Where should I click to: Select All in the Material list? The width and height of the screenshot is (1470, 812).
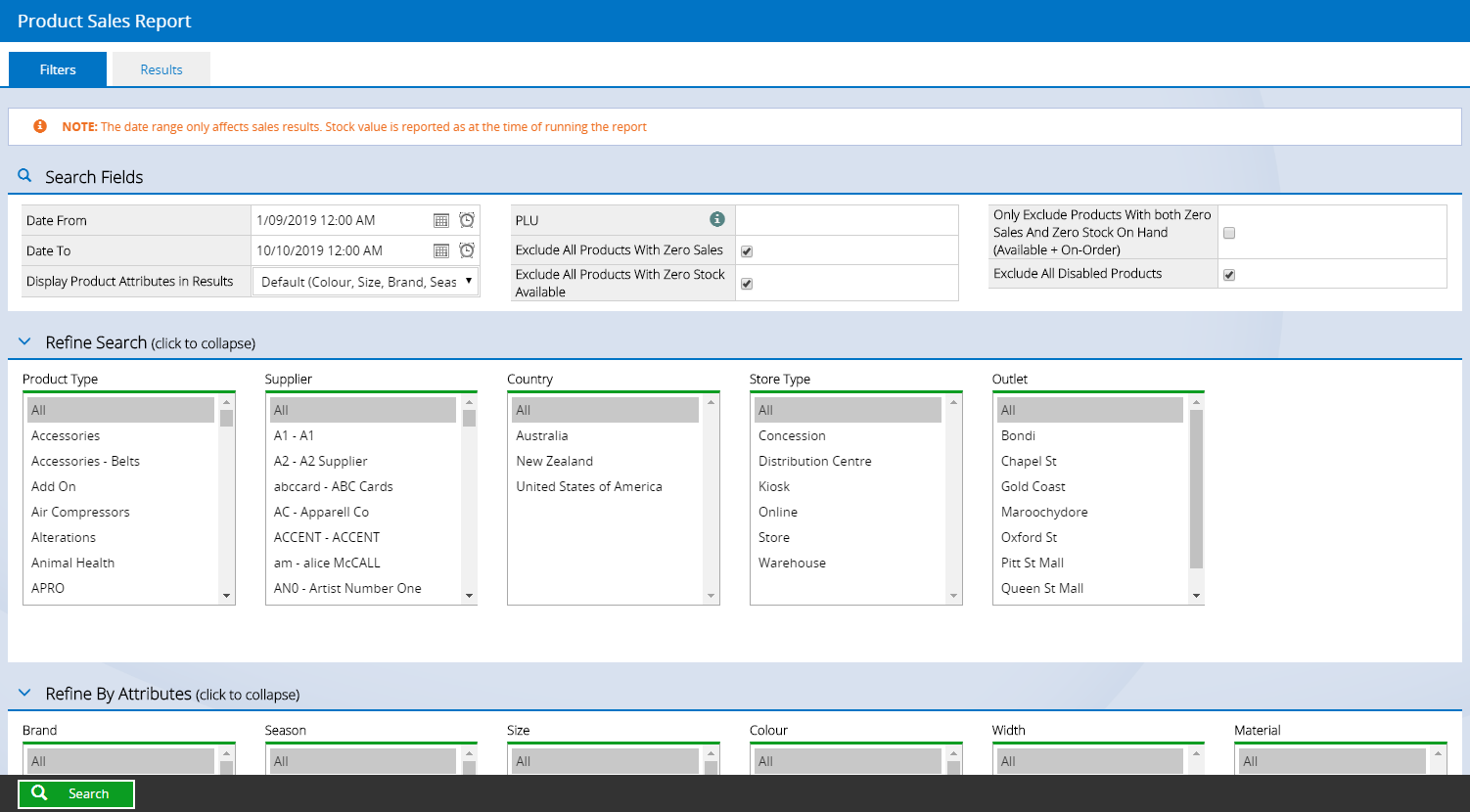1332,761
